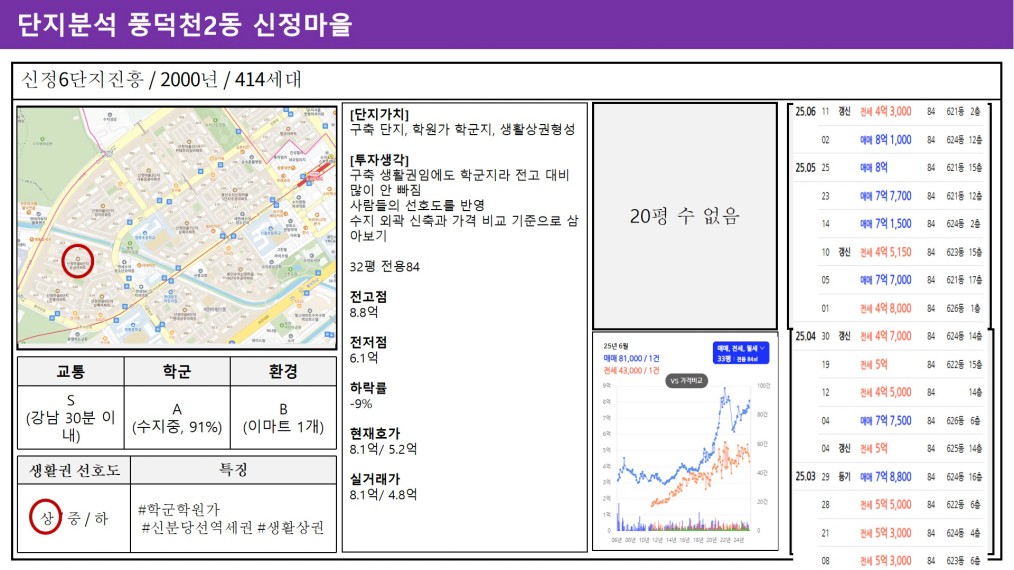This screenshot has width=1014, height=570.
Task: Select the 실거래가 value 8.1억/ 4.8억
Action: [x=383, y=494]
